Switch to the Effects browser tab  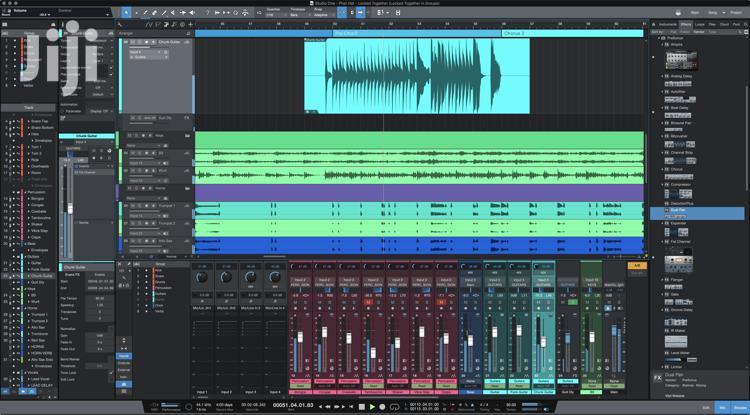click(686, 24)
